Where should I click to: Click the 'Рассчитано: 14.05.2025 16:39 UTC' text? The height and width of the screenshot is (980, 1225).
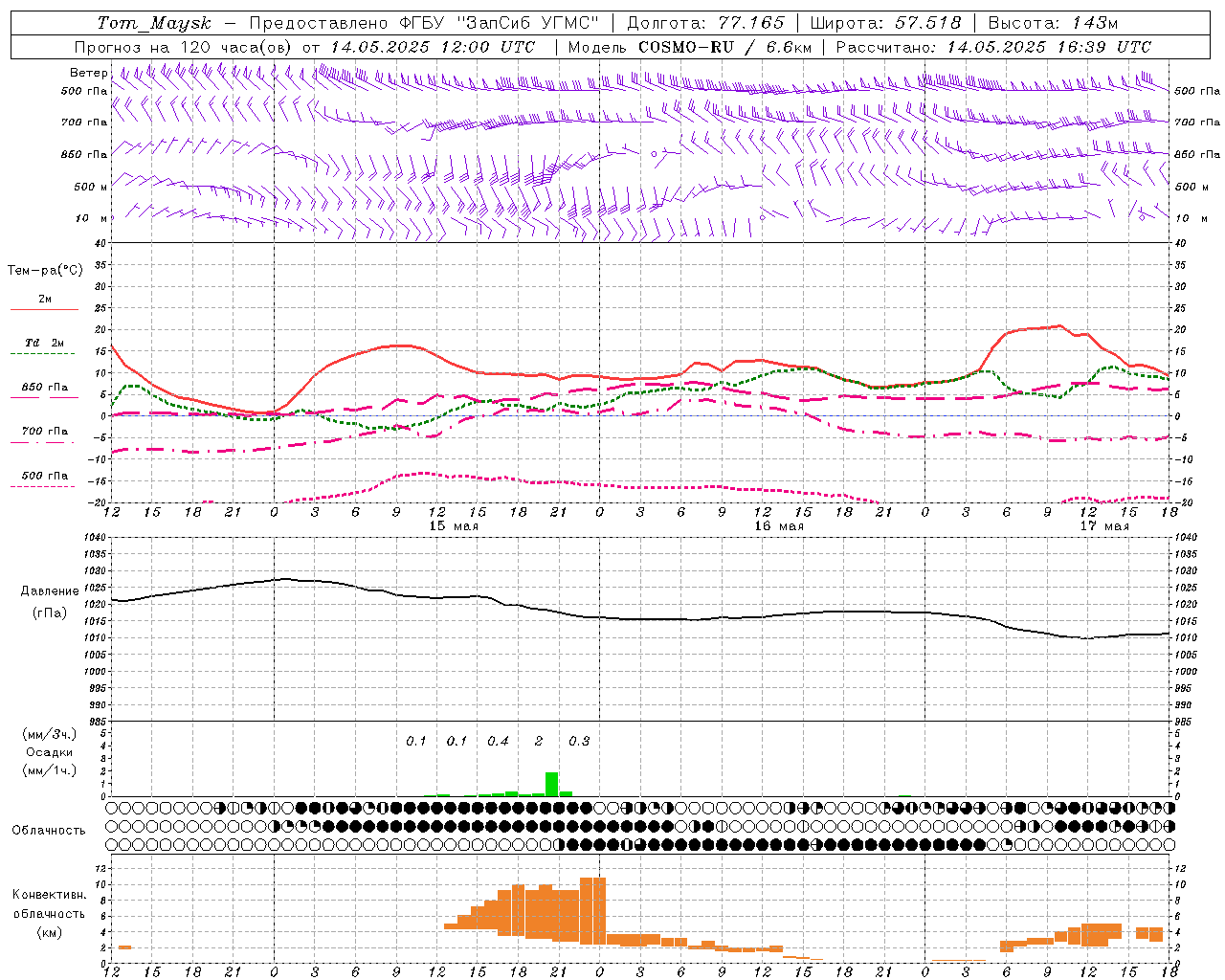[x=993, y=47]
